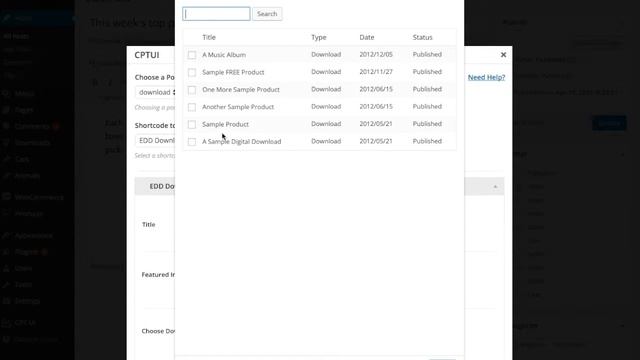Click 'Download' type in A Music Album row
640x360 pixels.
coord(326,54)
